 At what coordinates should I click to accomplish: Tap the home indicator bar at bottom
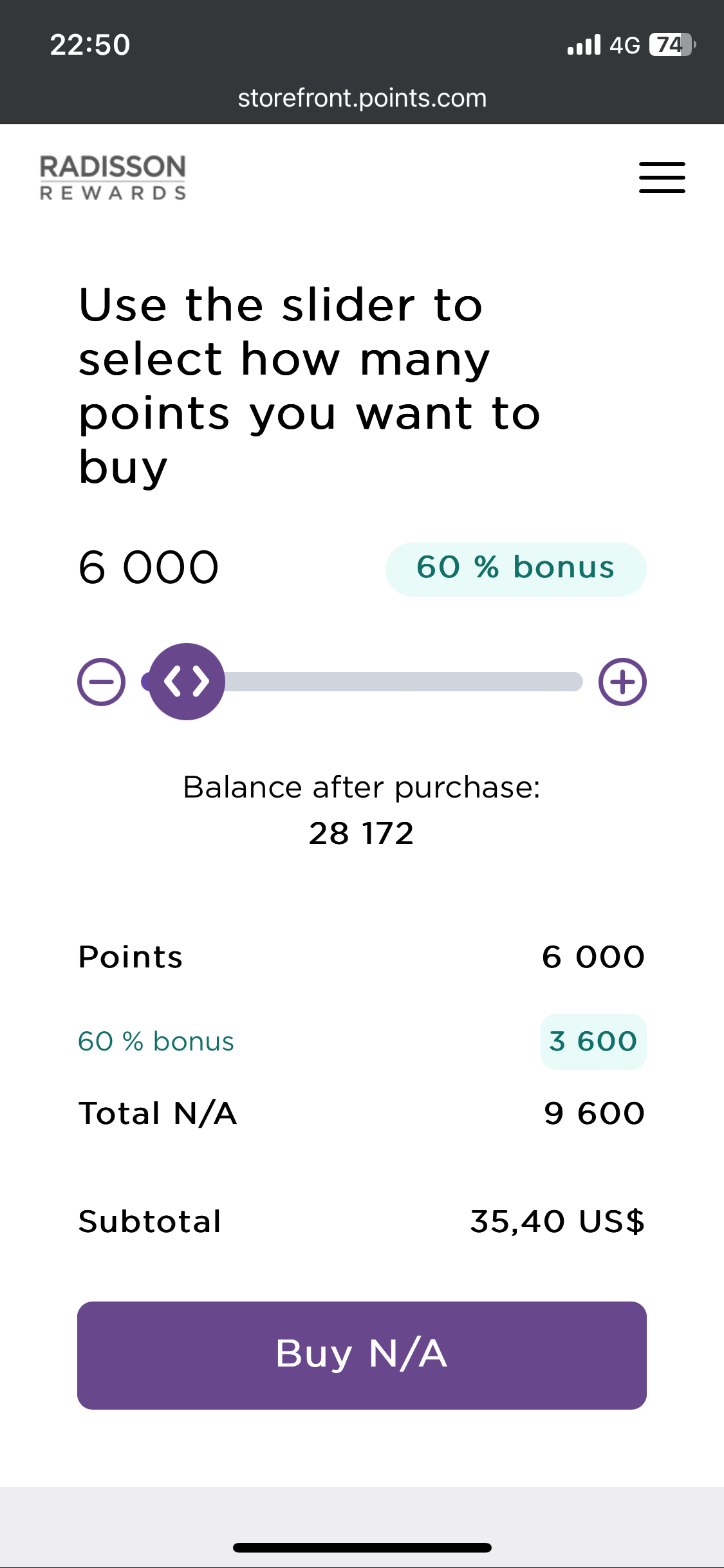362,1547
